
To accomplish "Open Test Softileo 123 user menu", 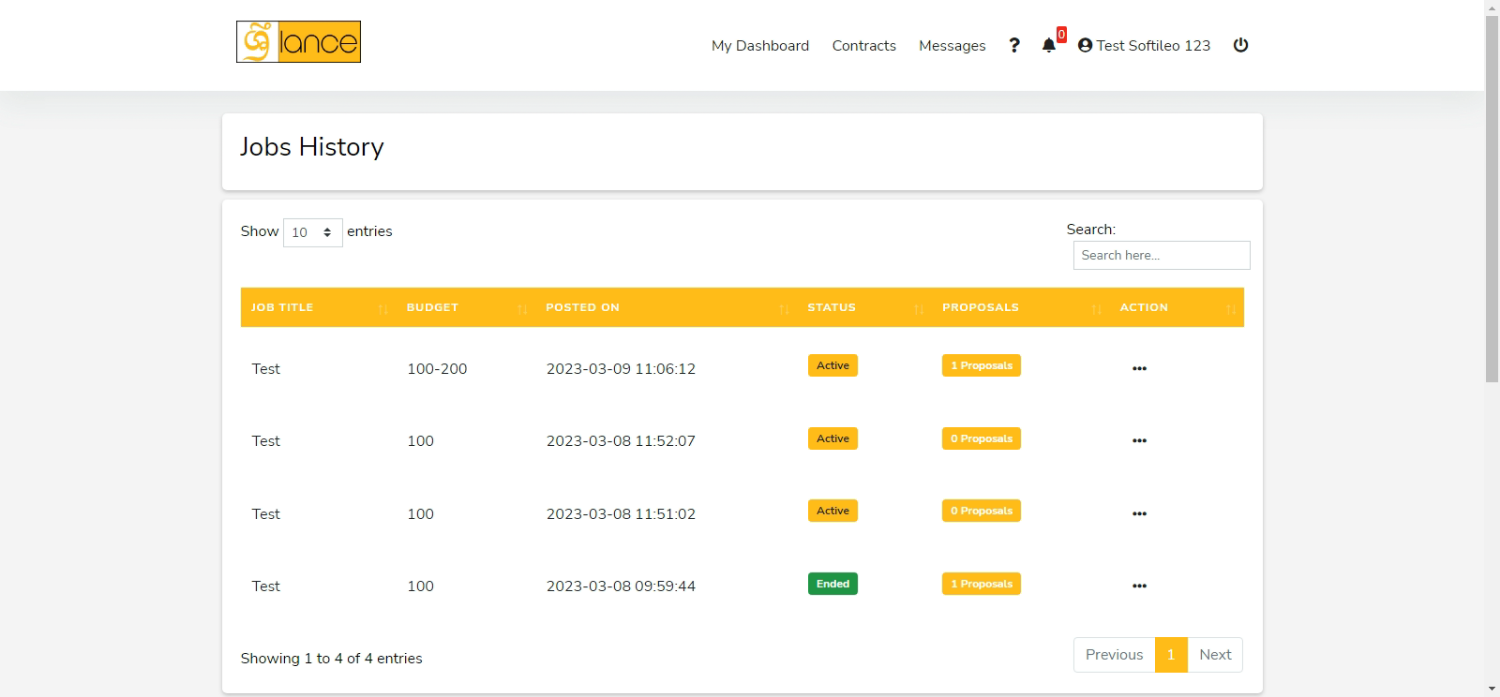I will pyautogui.click(x=1144, y=45).
